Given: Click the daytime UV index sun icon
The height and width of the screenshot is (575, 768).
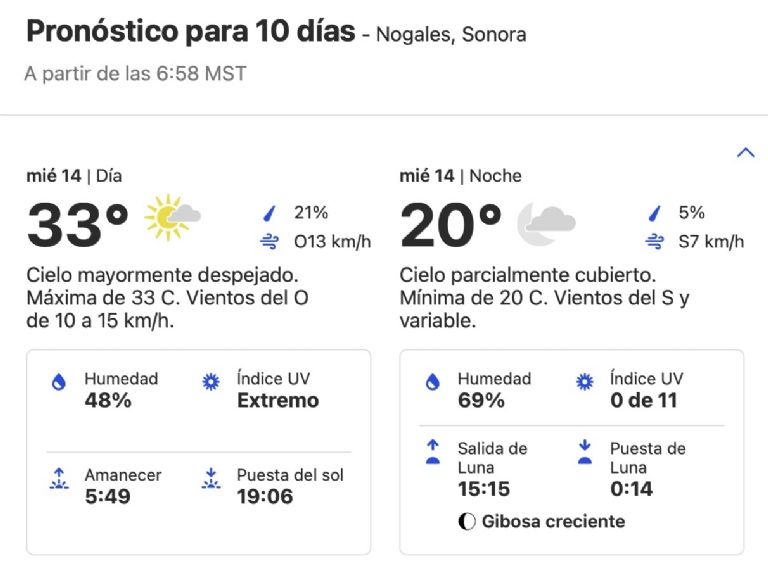Looking at the screenshot, I should pyautogui.click(x=210, y=381).
